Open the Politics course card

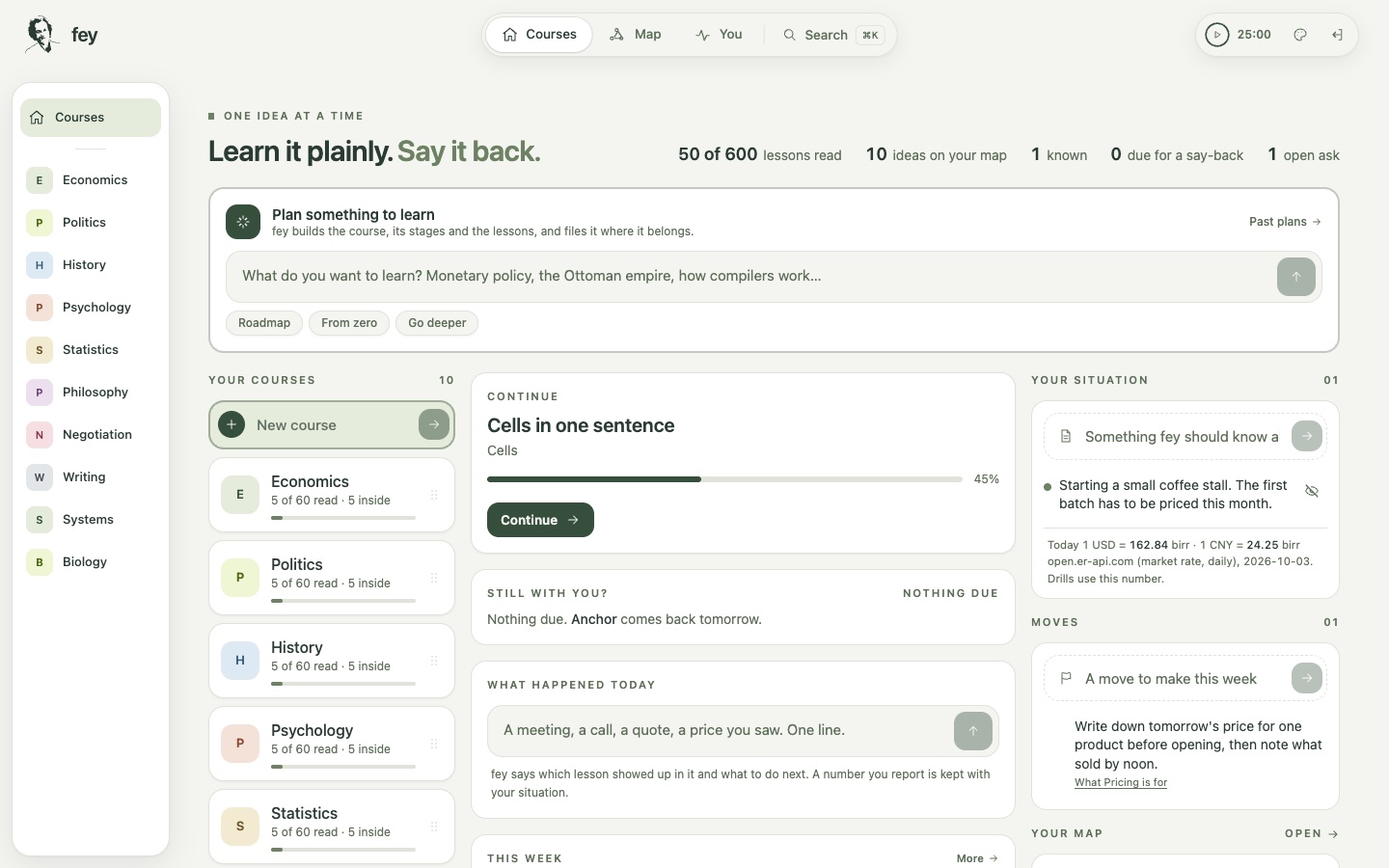332,578
